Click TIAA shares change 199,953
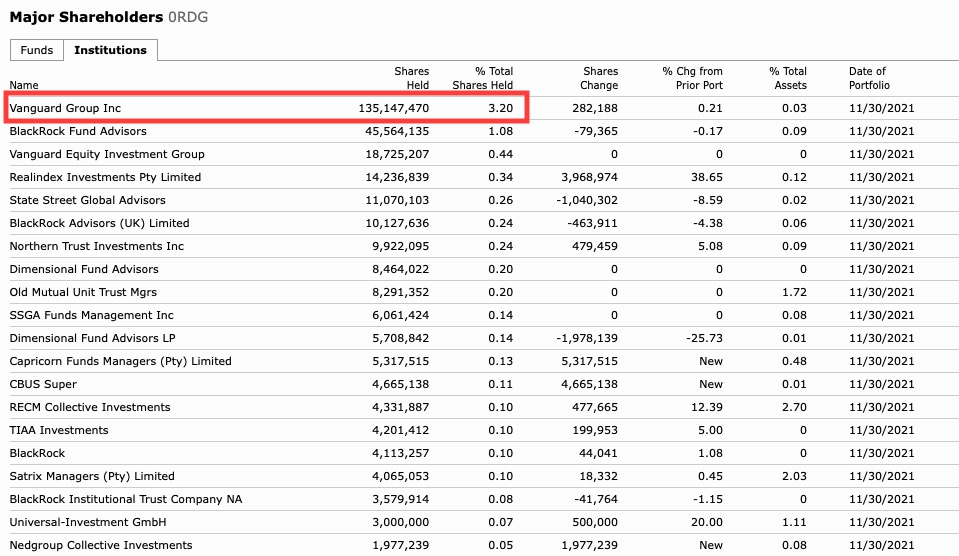 pos(595,431)
